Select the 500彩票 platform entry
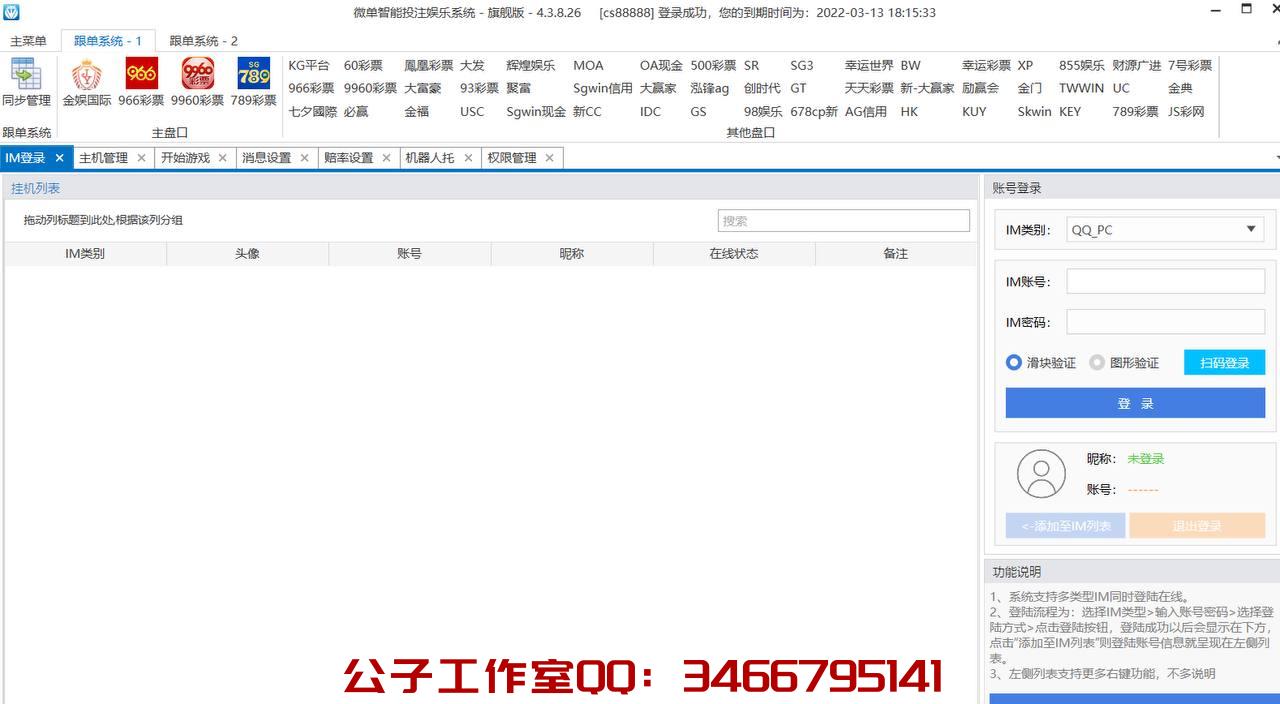 713,65
